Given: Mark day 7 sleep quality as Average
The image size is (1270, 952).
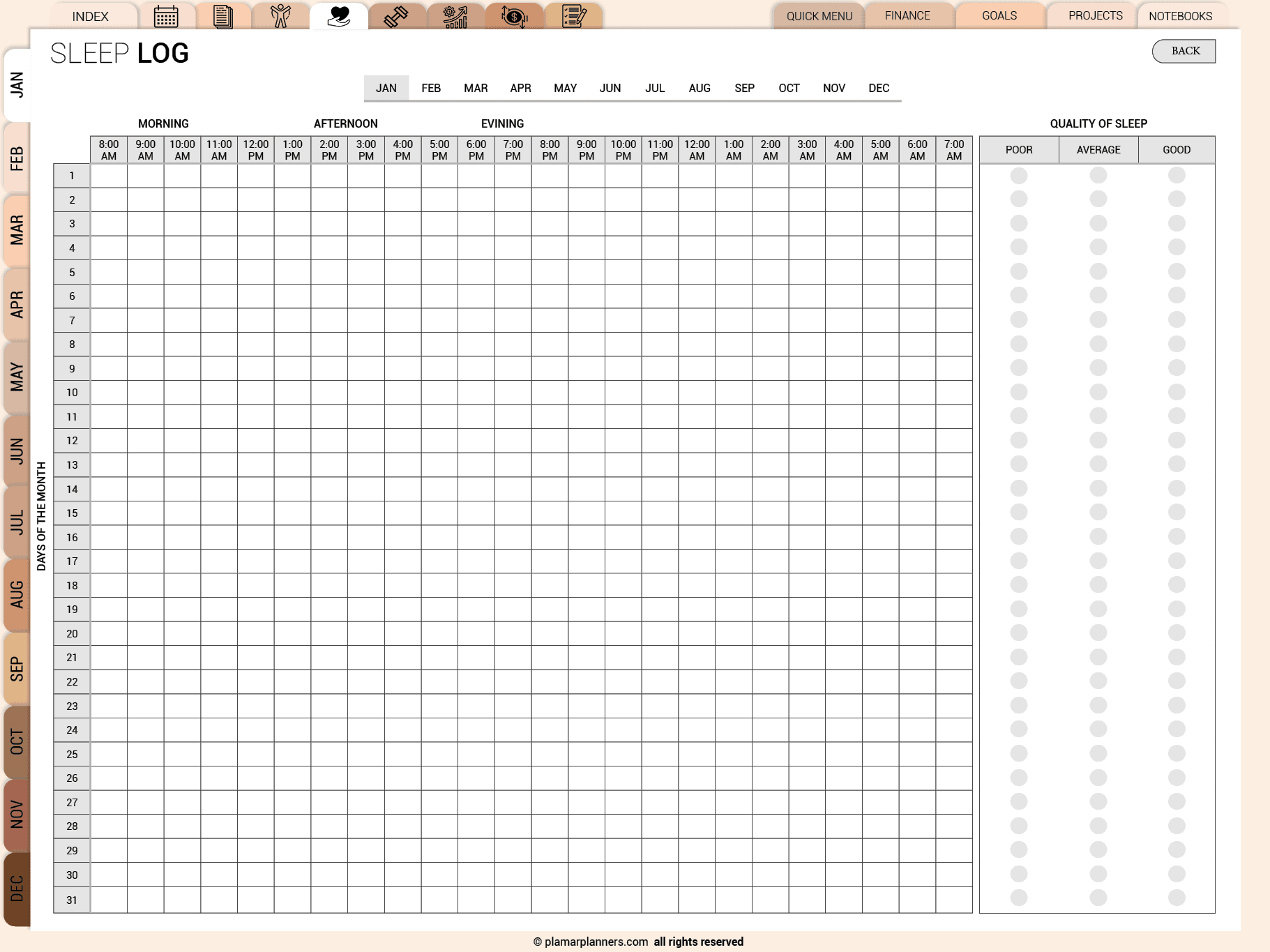Looking at the screenshot, I should pos(1098,319).
